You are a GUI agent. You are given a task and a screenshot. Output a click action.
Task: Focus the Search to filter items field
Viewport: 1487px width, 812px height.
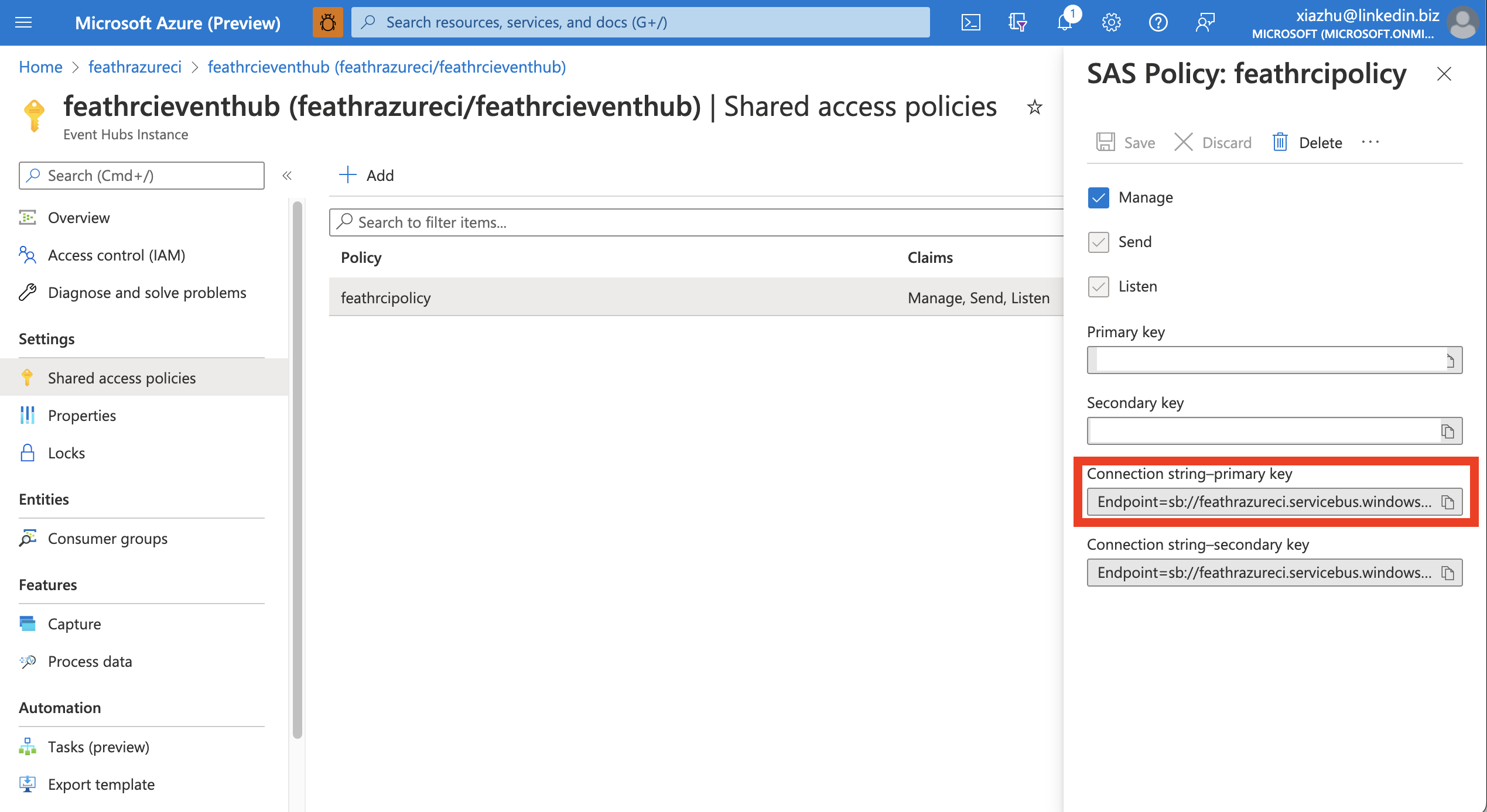[696, 222]
